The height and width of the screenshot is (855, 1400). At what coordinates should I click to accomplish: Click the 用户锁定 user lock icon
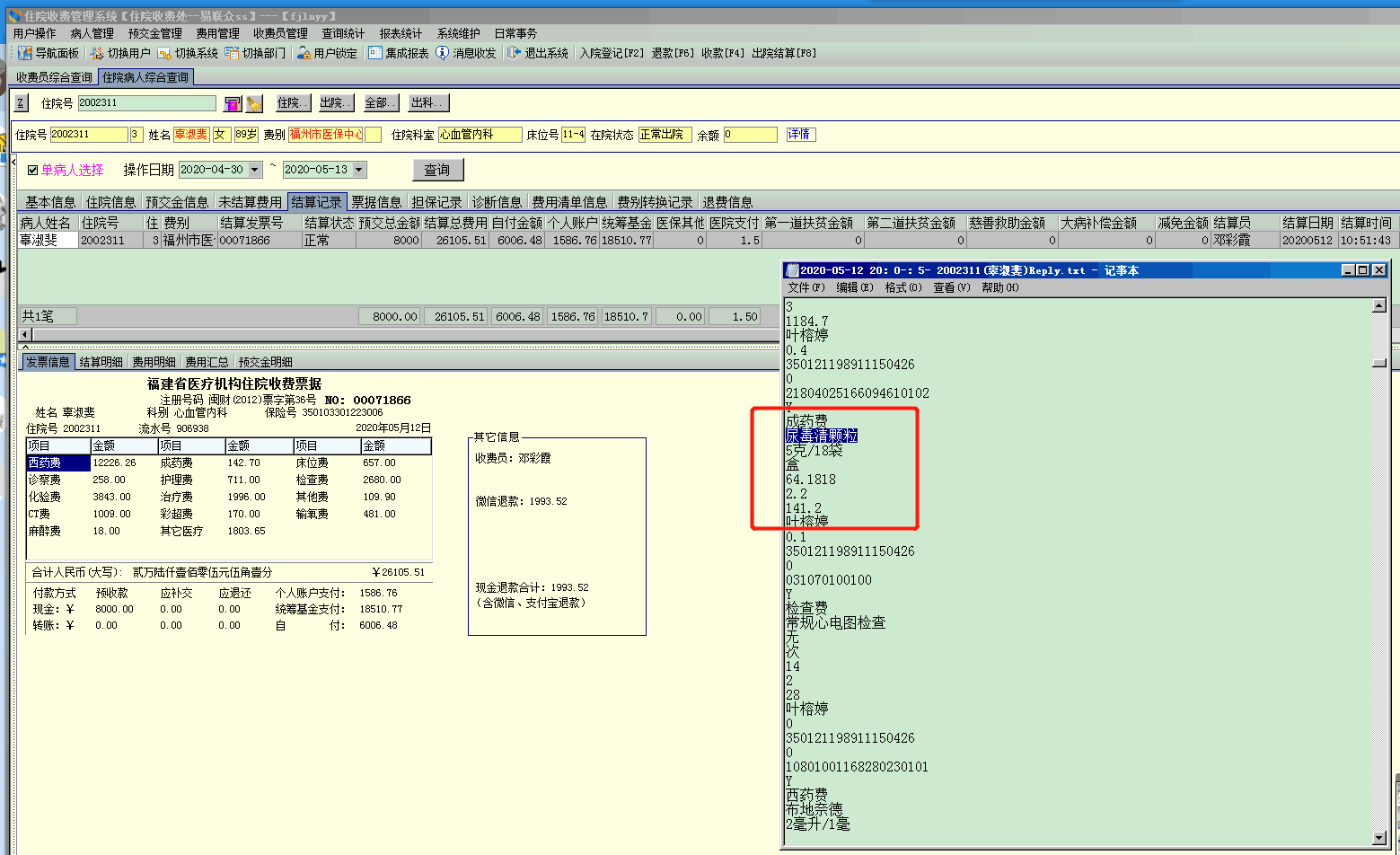coord(304,53)
